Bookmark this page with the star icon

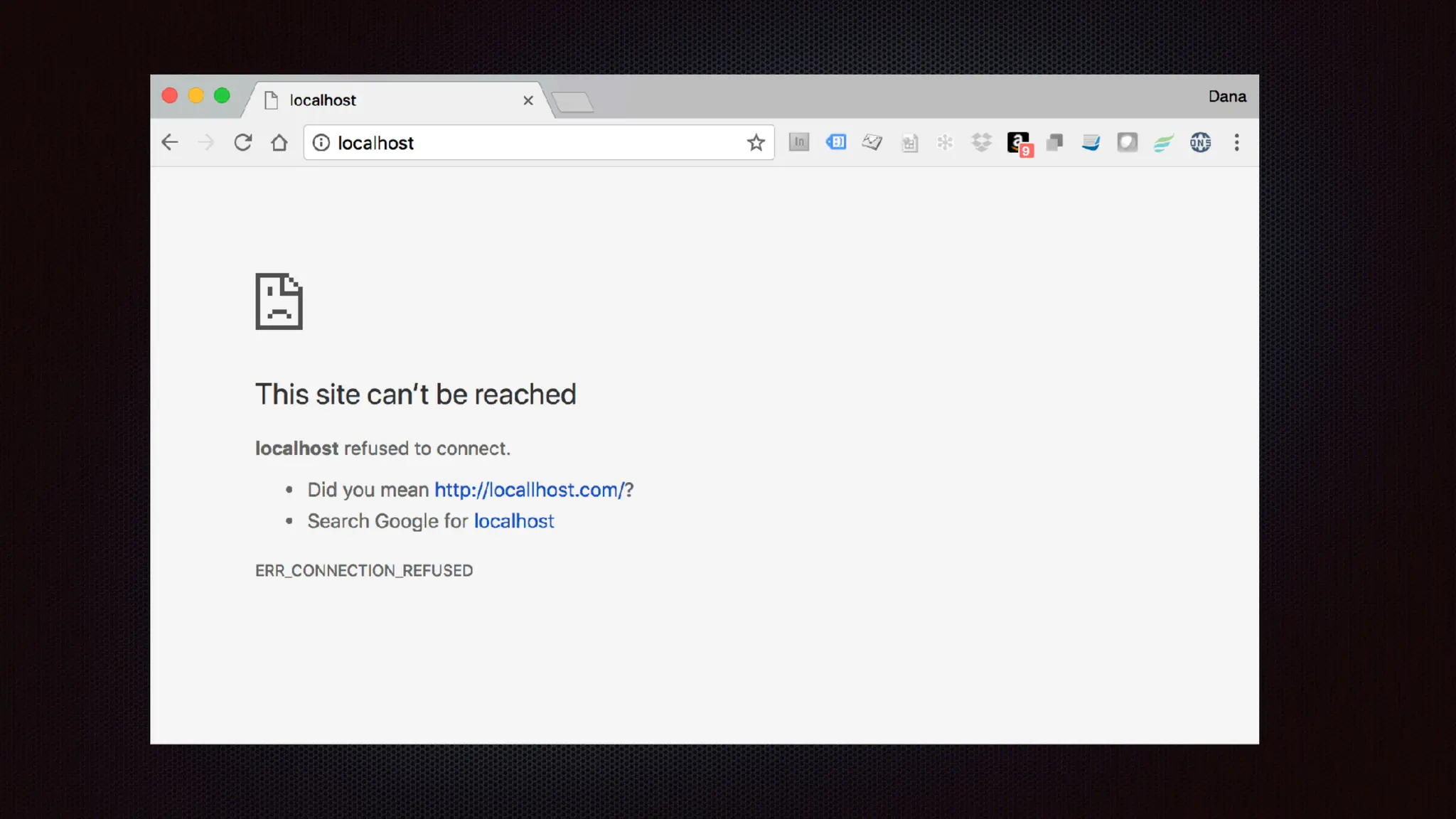pos(756,143)
